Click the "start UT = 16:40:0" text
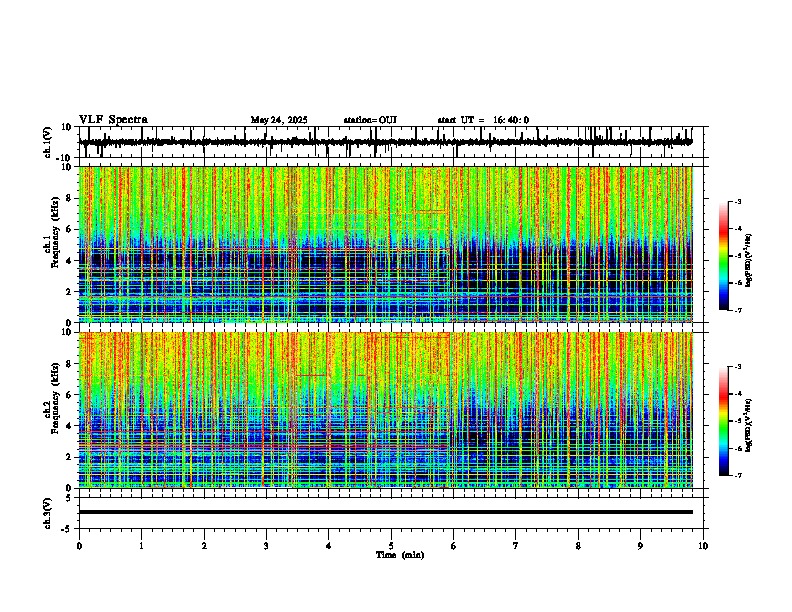The width and height of the screenshot is (792, 612). (483, 120)
